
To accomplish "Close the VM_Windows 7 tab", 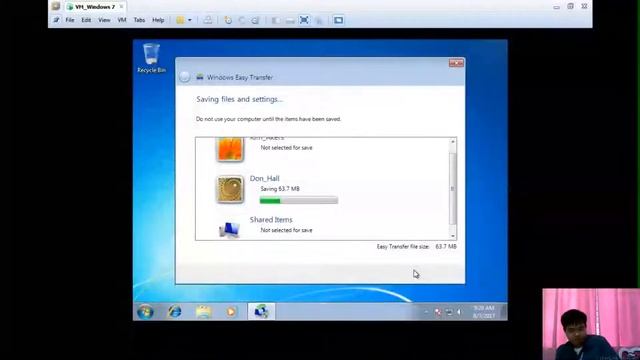I will coord(121,7).
